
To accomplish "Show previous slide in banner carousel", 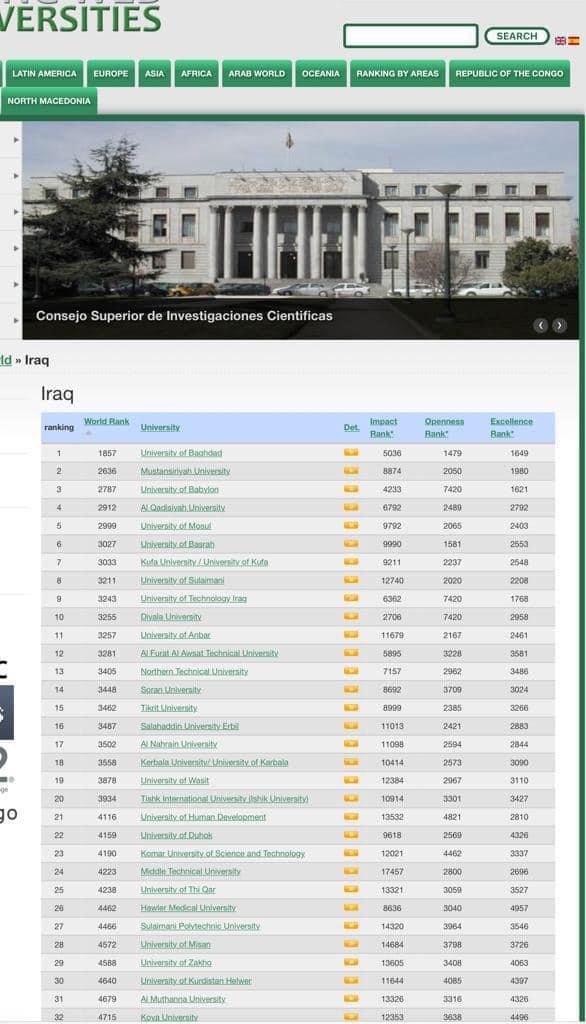I will pos(540,325).
